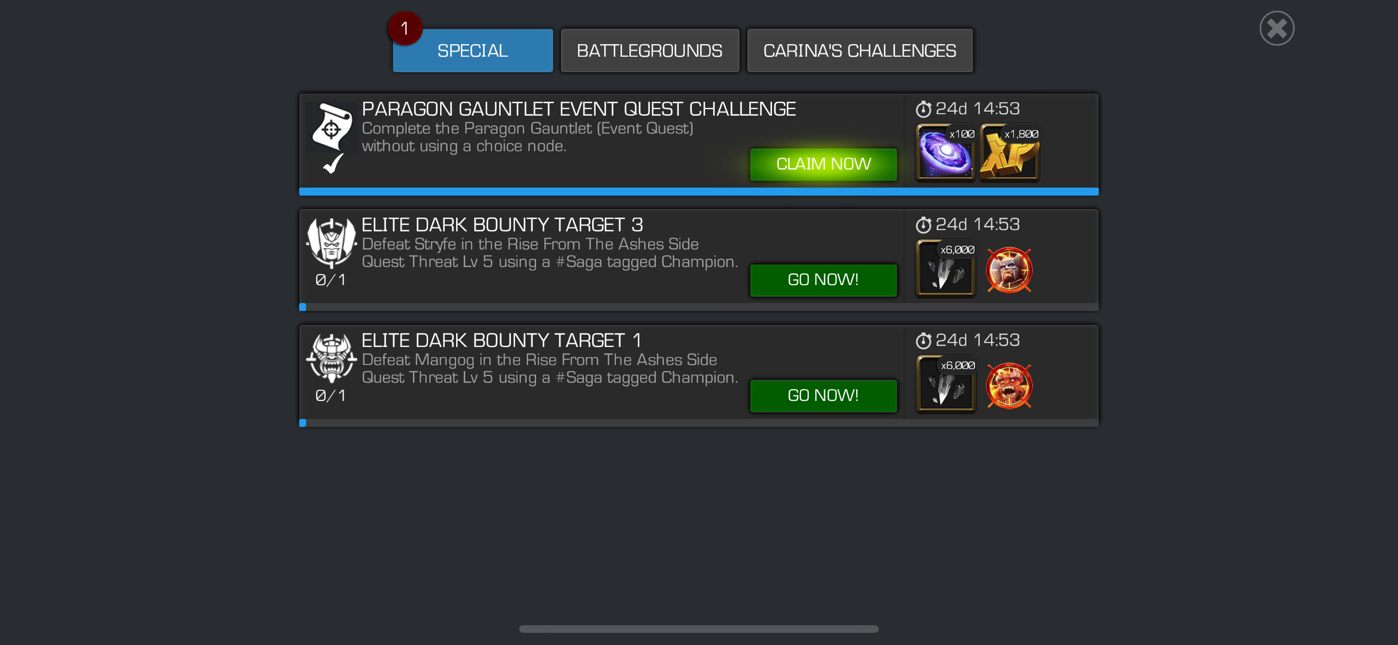View Mangog bounty target badge reward
Image resolution: width=1398 pixels, height=645 pixels.
1009,386
